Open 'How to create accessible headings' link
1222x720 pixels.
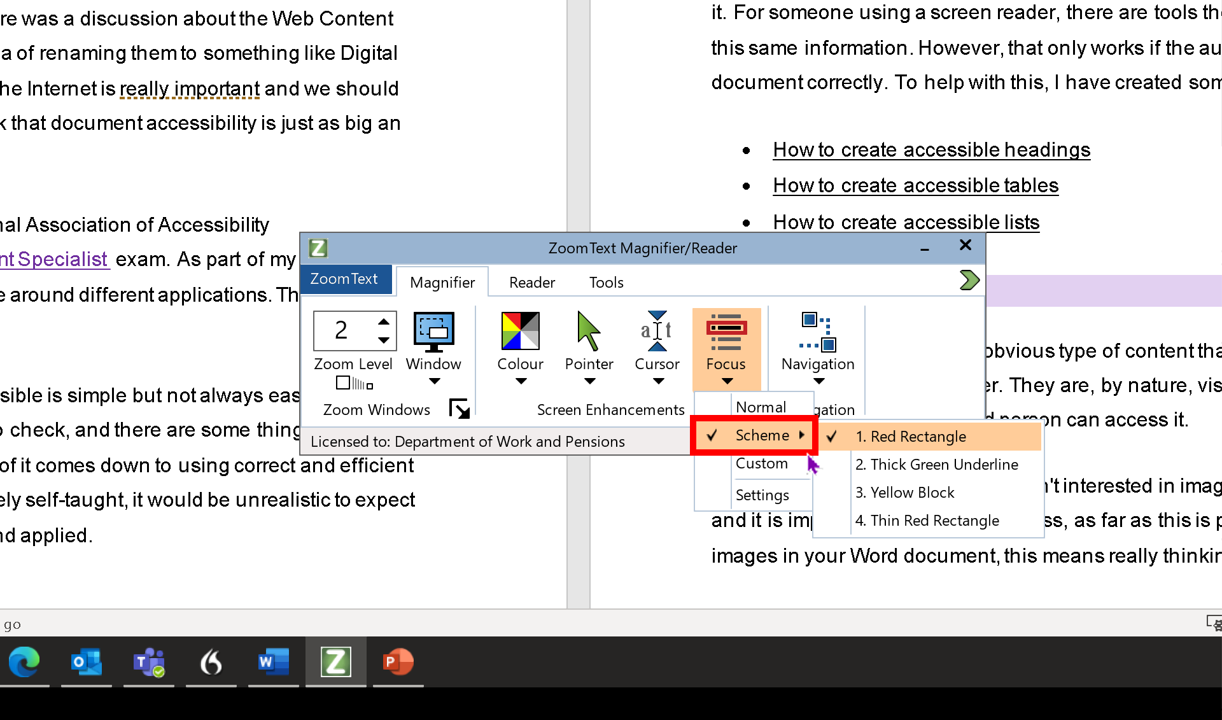click(931, 150)
